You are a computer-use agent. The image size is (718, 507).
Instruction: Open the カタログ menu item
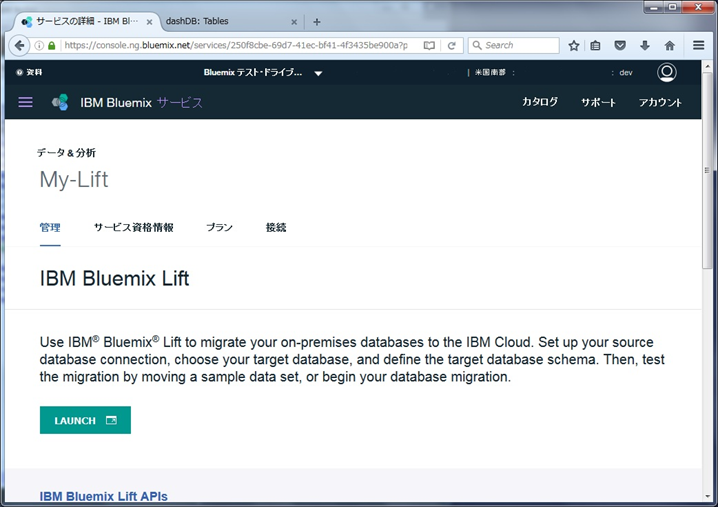pos(540,102)
